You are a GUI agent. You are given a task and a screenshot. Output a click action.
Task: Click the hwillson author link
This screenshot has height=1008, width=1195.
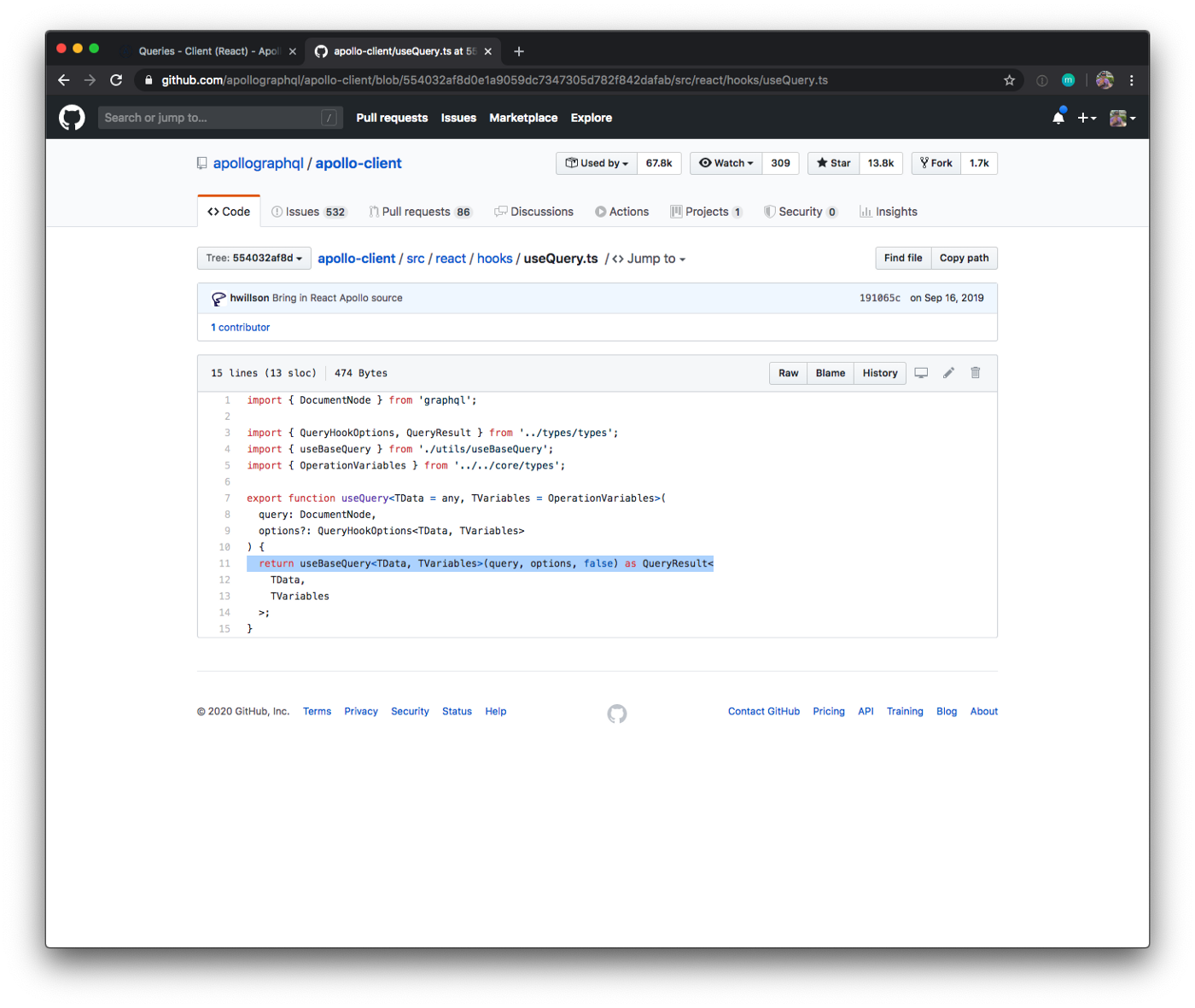[x=249, y=298]
